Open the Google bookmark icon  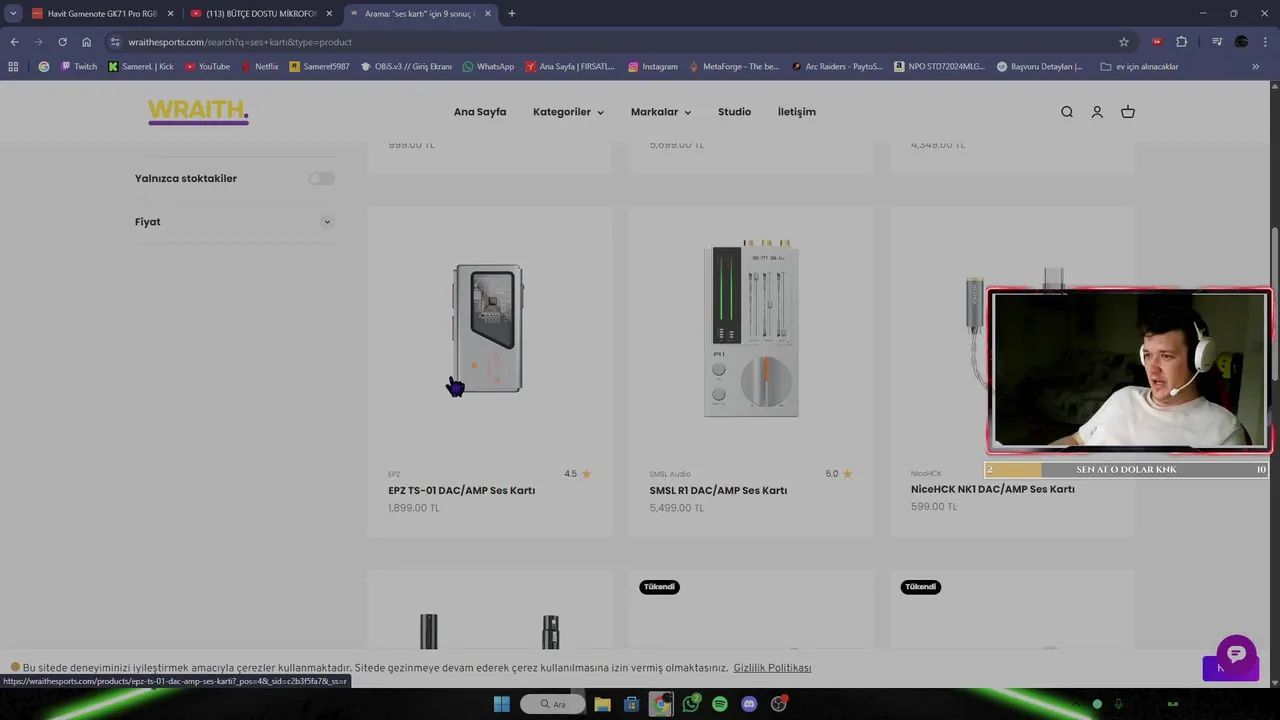[x=44, y=67]
